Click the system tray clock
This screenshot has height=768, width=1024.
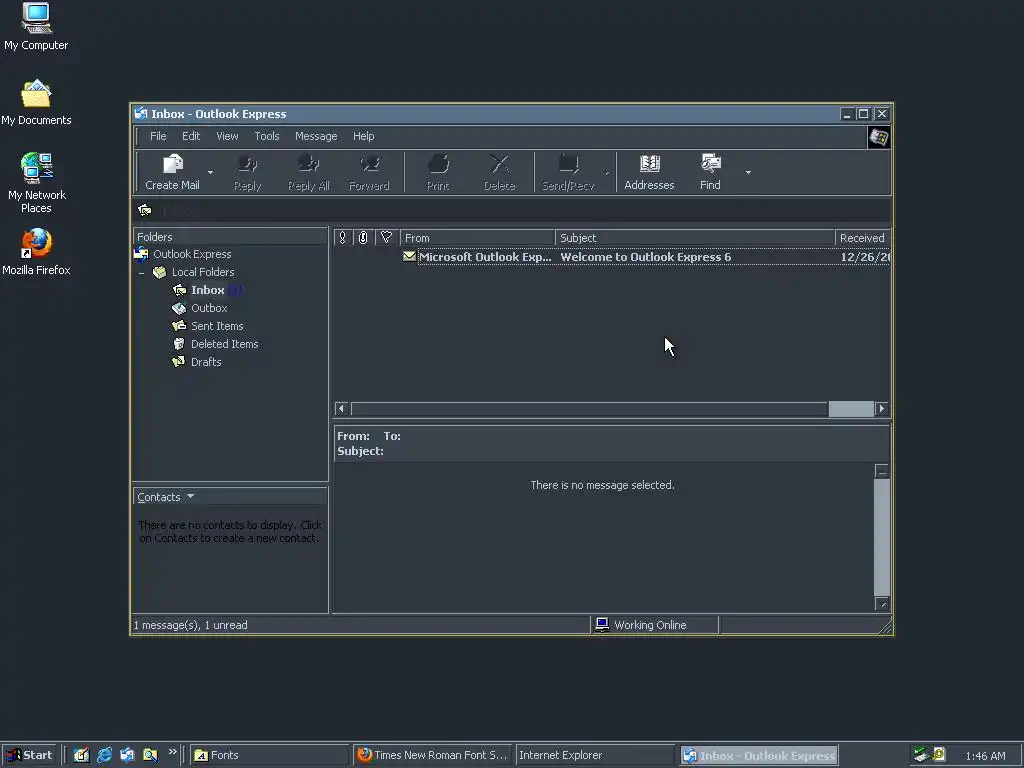click(985, 756)
